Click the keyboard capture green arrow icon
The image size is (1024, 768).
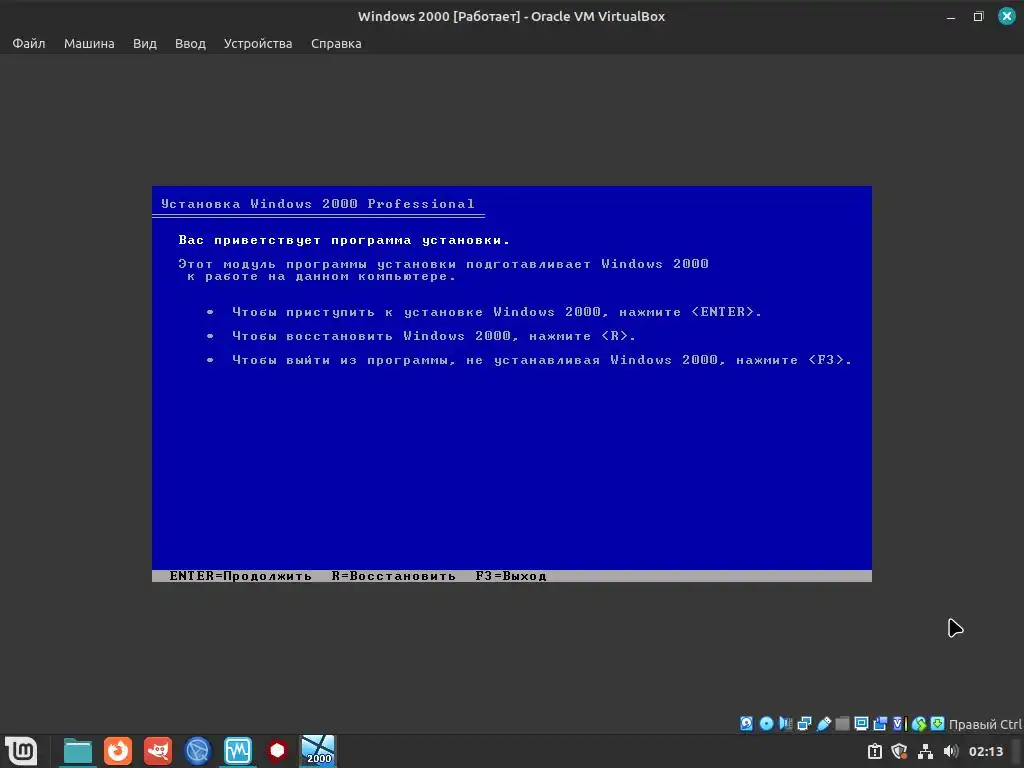coord(938,724)
